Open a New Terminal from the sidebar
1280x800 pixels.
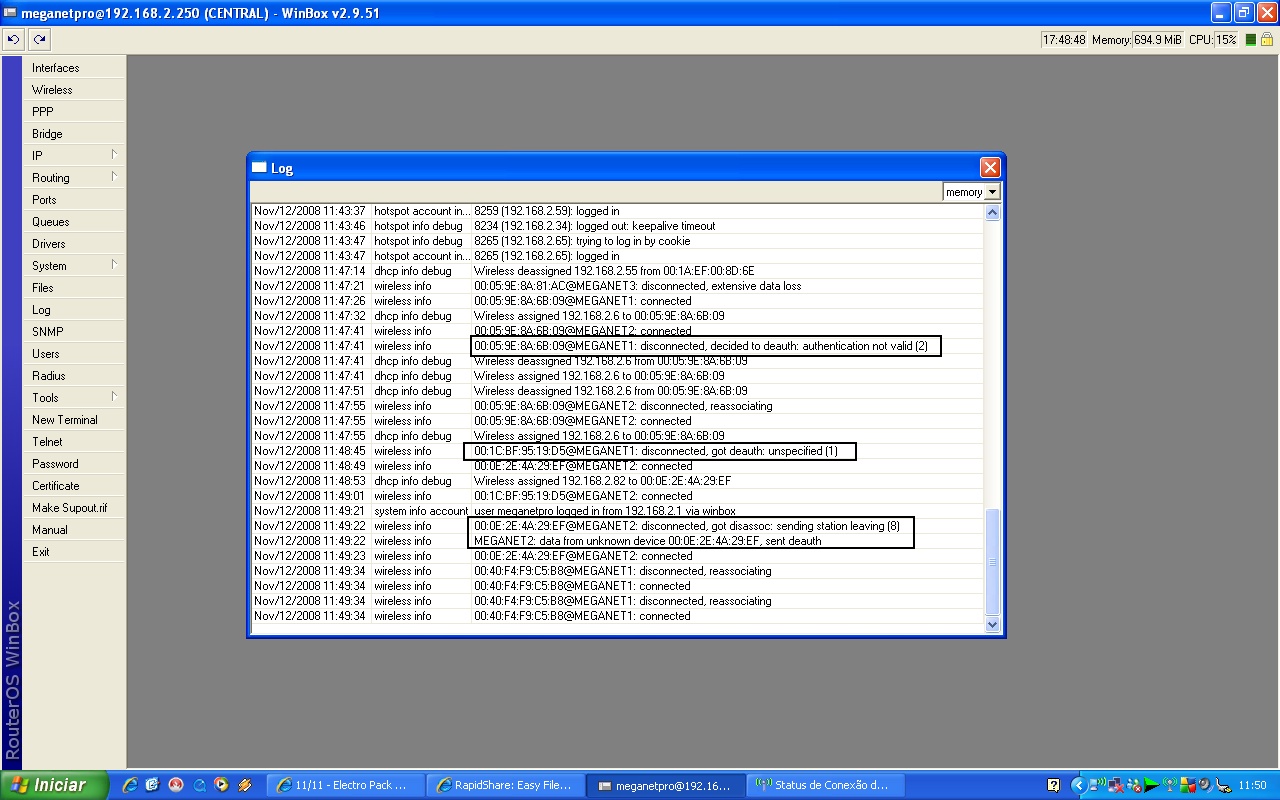(75, 419)
